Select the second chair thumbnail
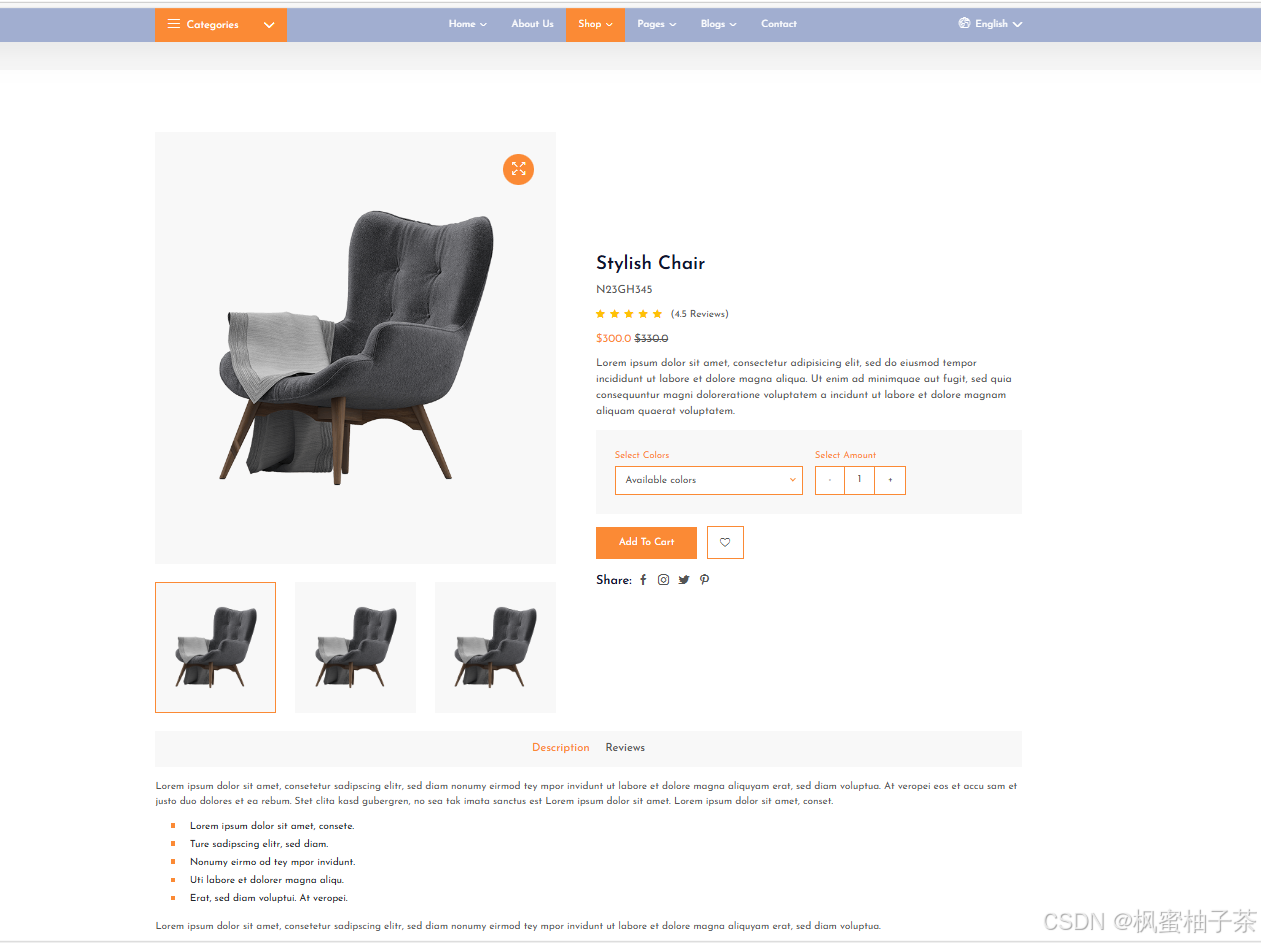The width and height of the screenshot is (1261, 943). coord(355,647)
